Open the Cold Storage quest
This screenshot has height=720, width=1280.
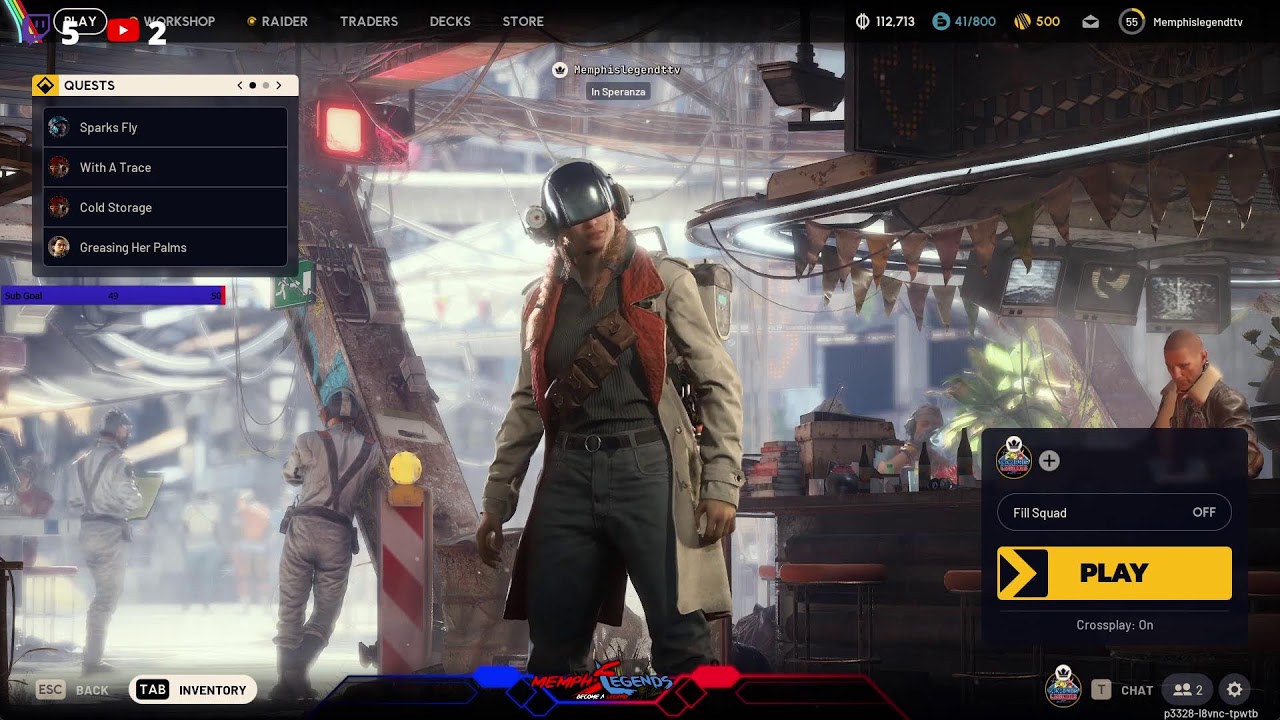165,207
